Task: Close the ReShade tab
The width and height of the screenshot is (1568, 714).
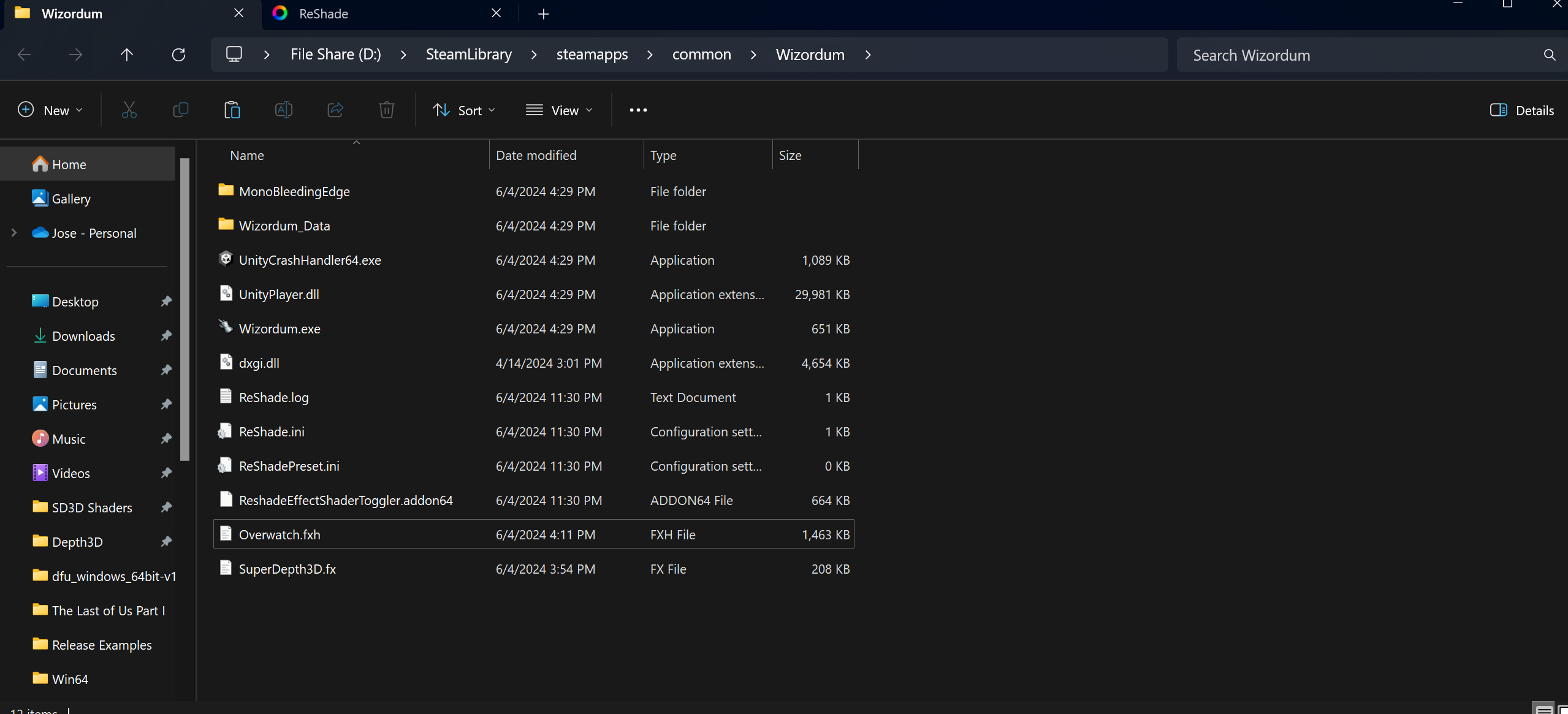Action: pyautogui.click(x=497, y=13)
